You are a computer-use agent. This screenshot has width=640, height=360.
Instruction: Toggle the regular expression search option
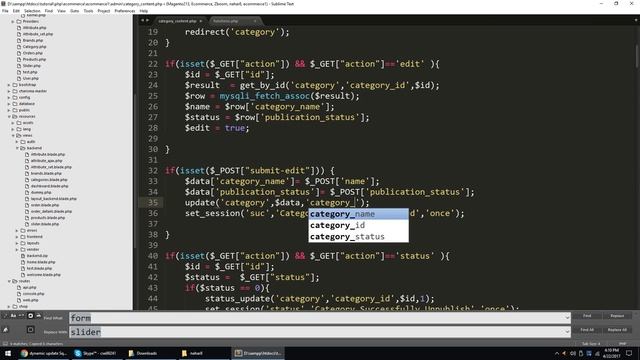(5, 316)
